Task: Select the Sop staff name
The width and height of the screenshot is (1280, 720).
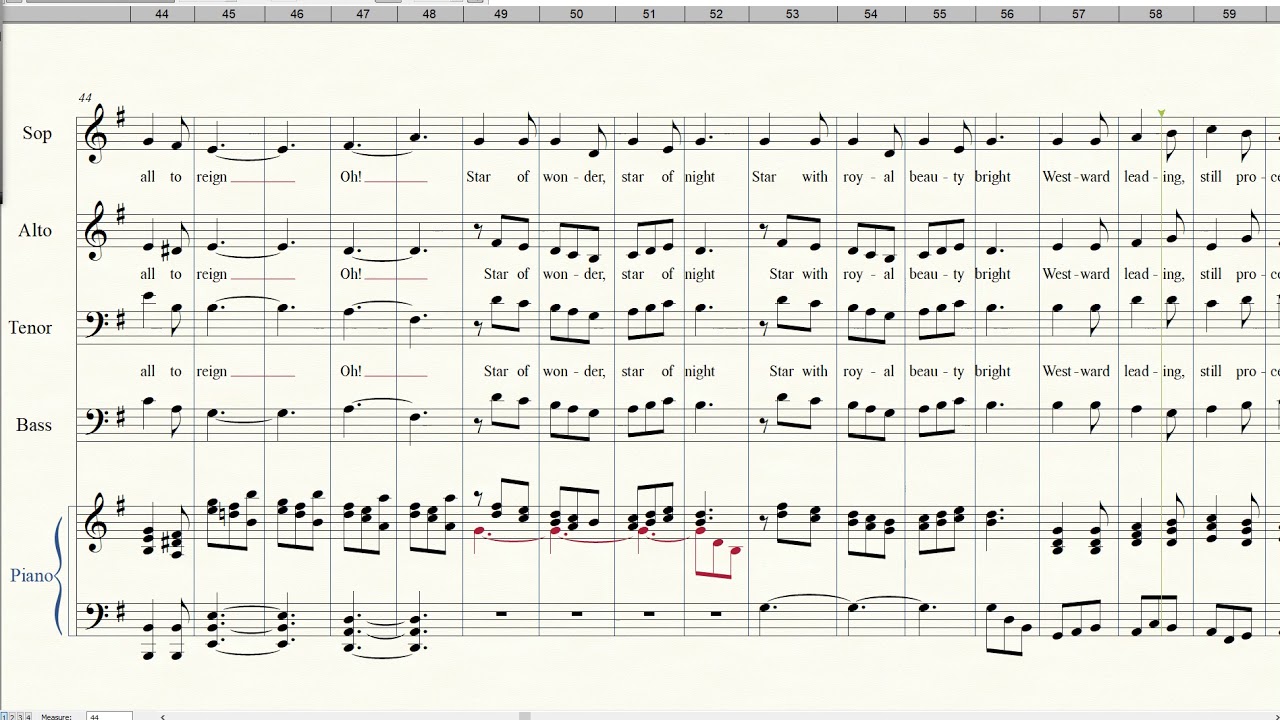Action: 37,133
